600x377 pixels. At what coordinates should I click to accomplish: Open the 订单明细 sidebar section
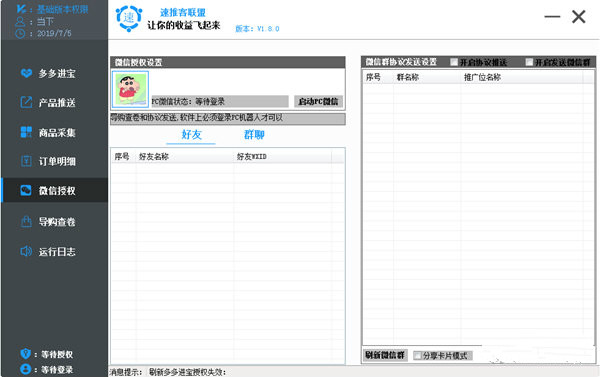pos(54,161)
